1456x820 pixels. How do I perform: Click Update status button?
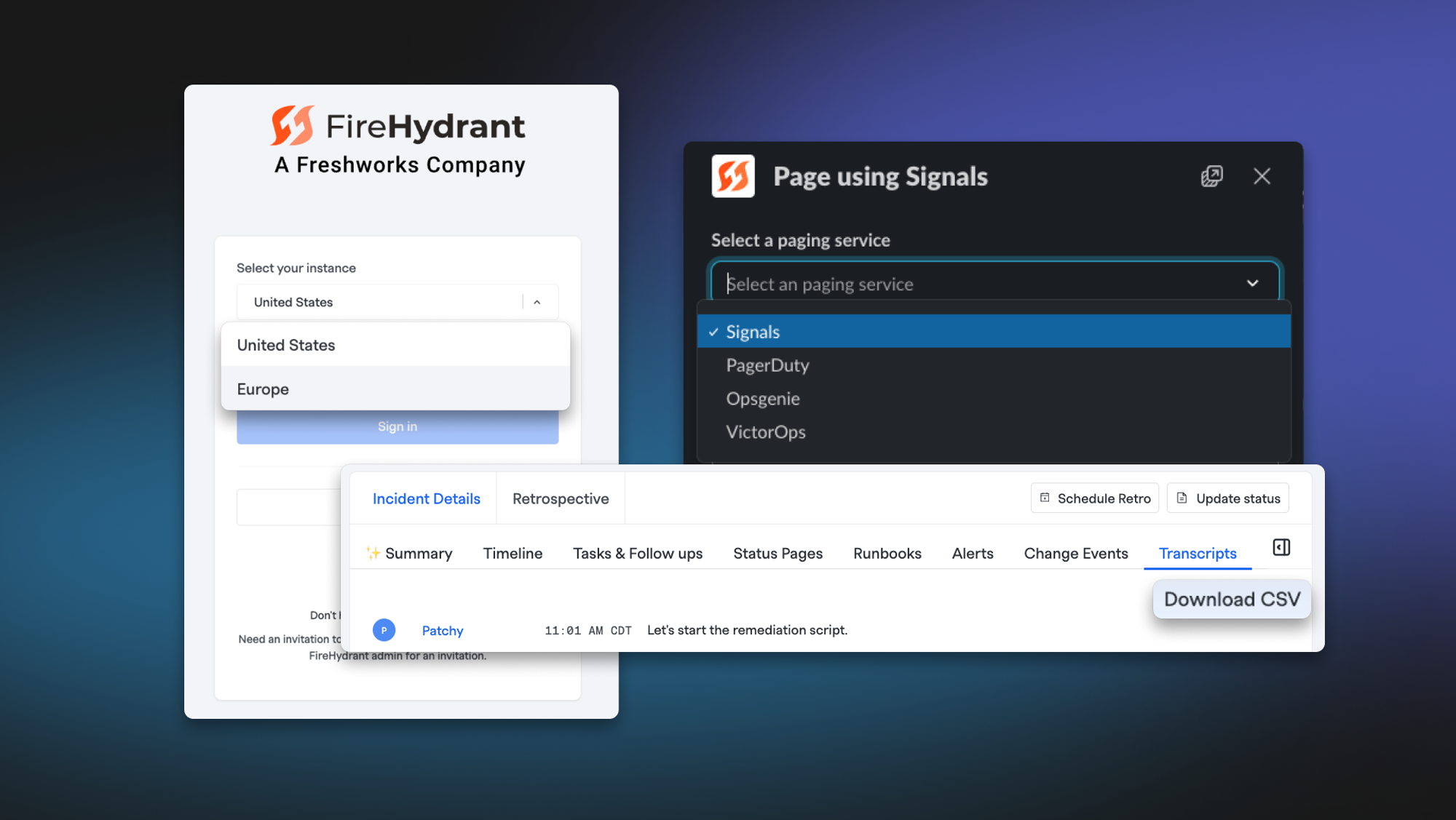pos(1228,498)
